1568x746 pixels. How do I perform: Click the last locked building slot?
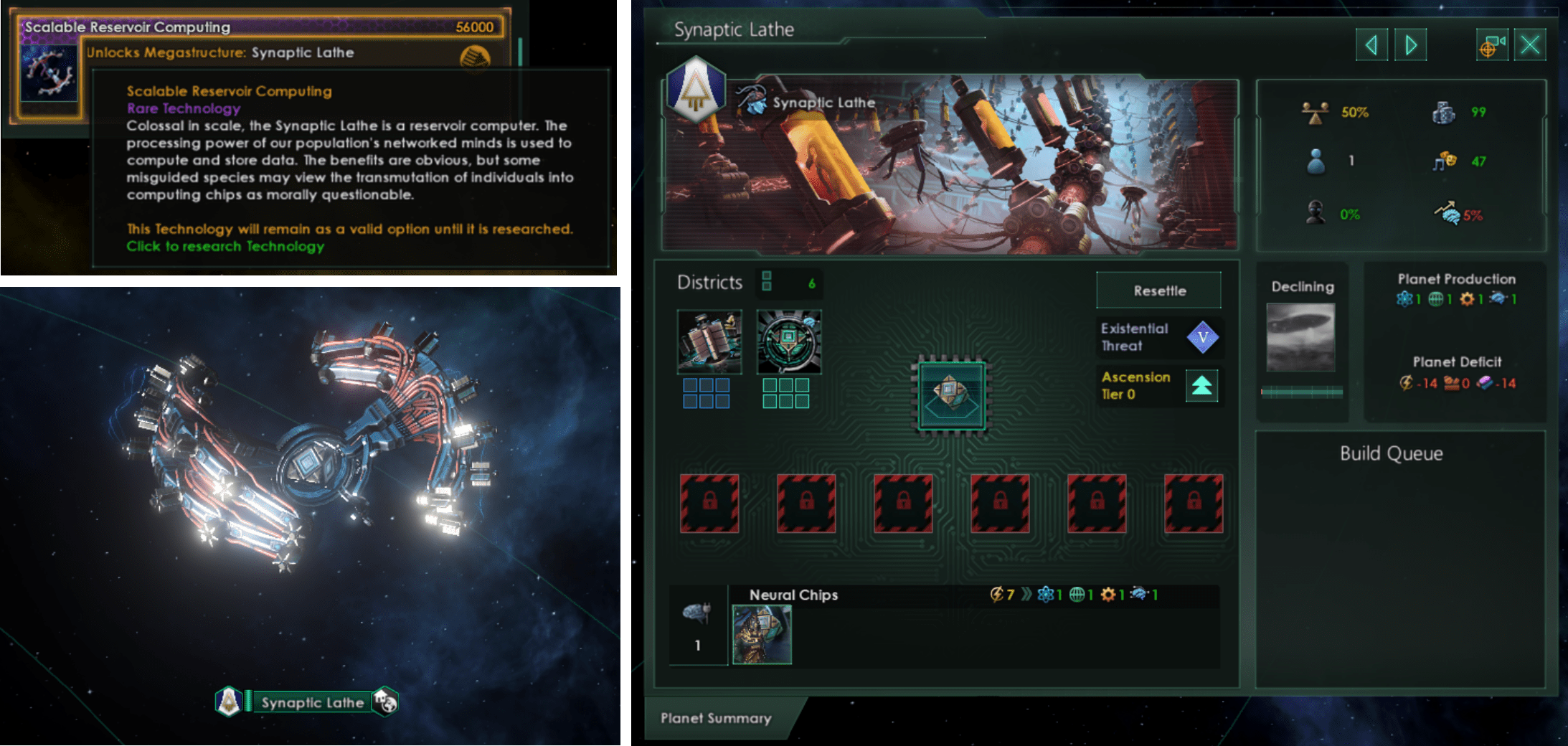pos(1194,504)
